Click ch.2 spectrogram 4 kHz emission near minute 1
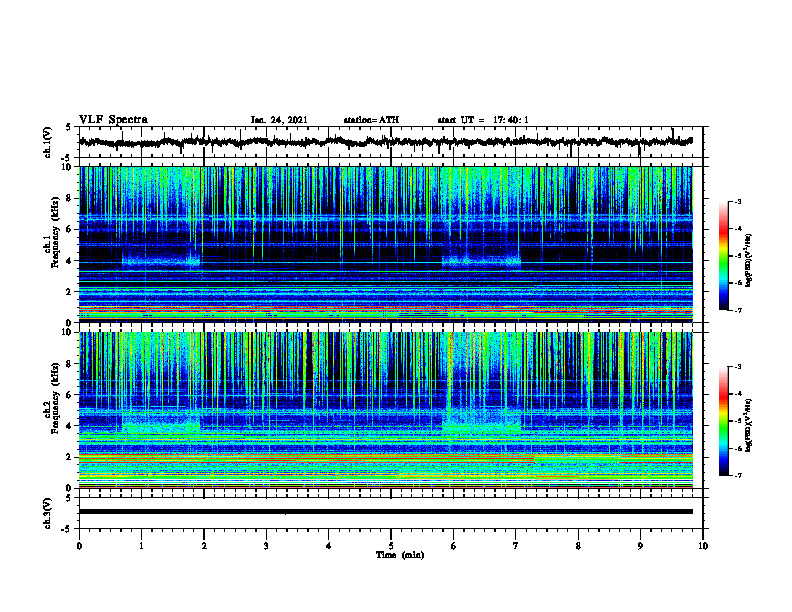This screenshot has width=792, height=612. point(161,424)
